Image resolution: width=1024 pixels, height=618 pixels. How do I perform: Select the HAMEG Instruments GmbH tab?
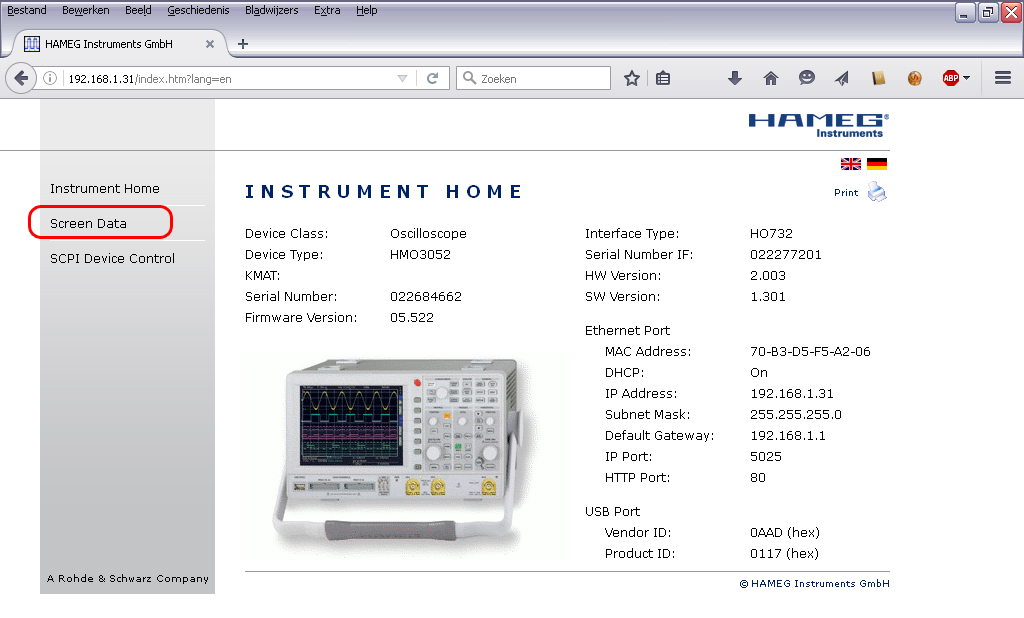point(120,44)
